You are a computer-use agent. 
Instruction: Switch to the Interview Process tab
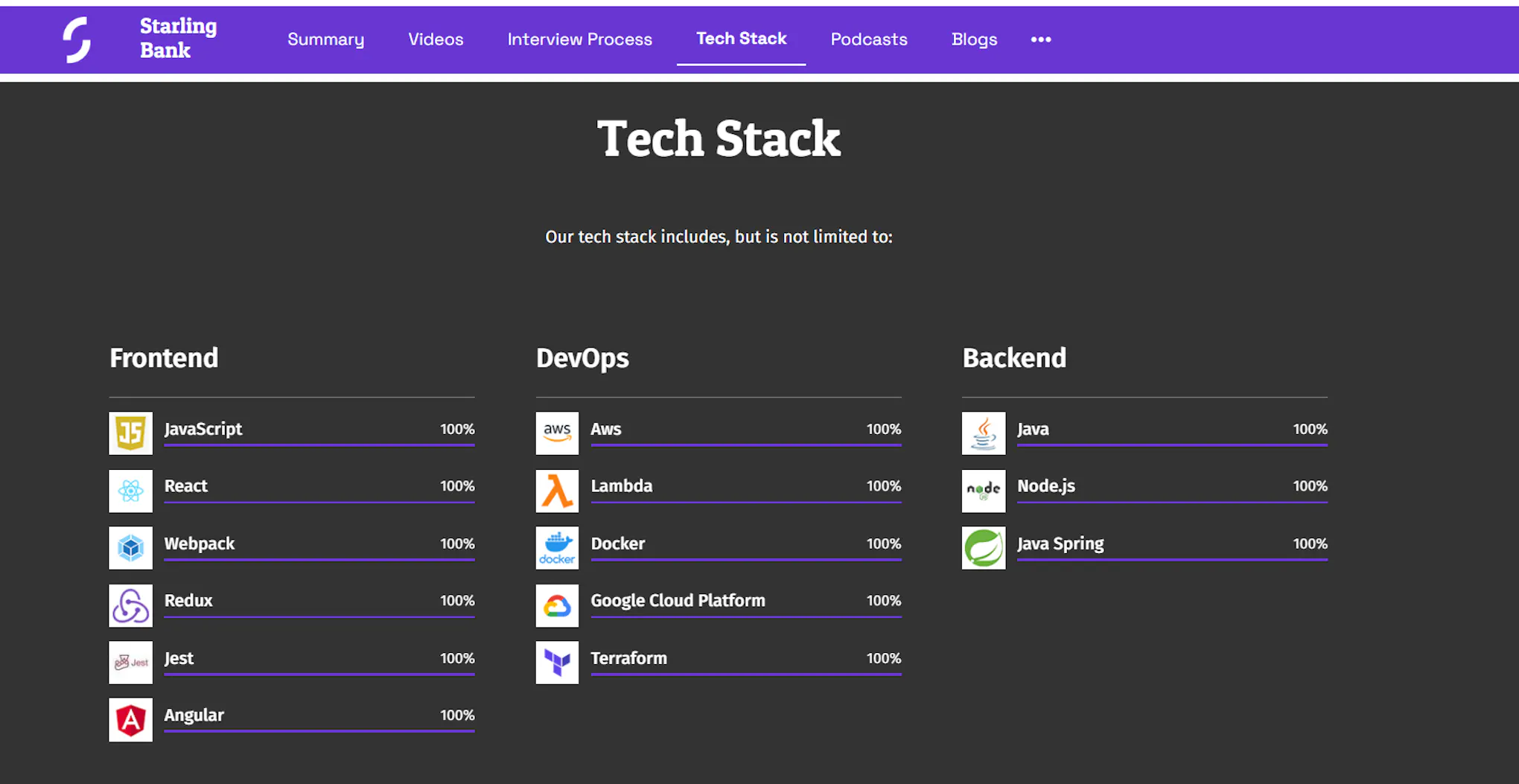(579, 39)
